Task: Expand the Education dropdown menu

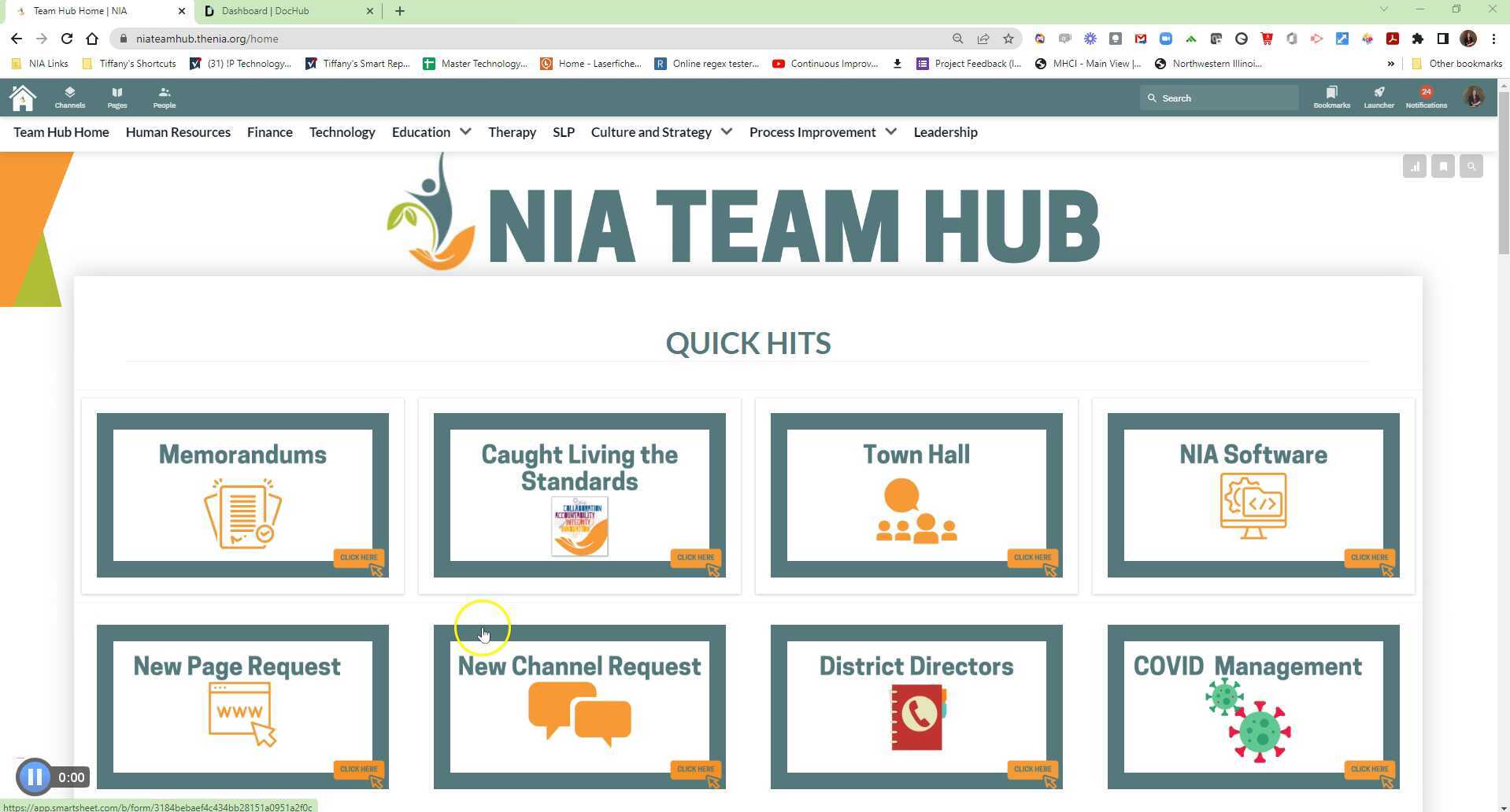Action: click(464, 132)
